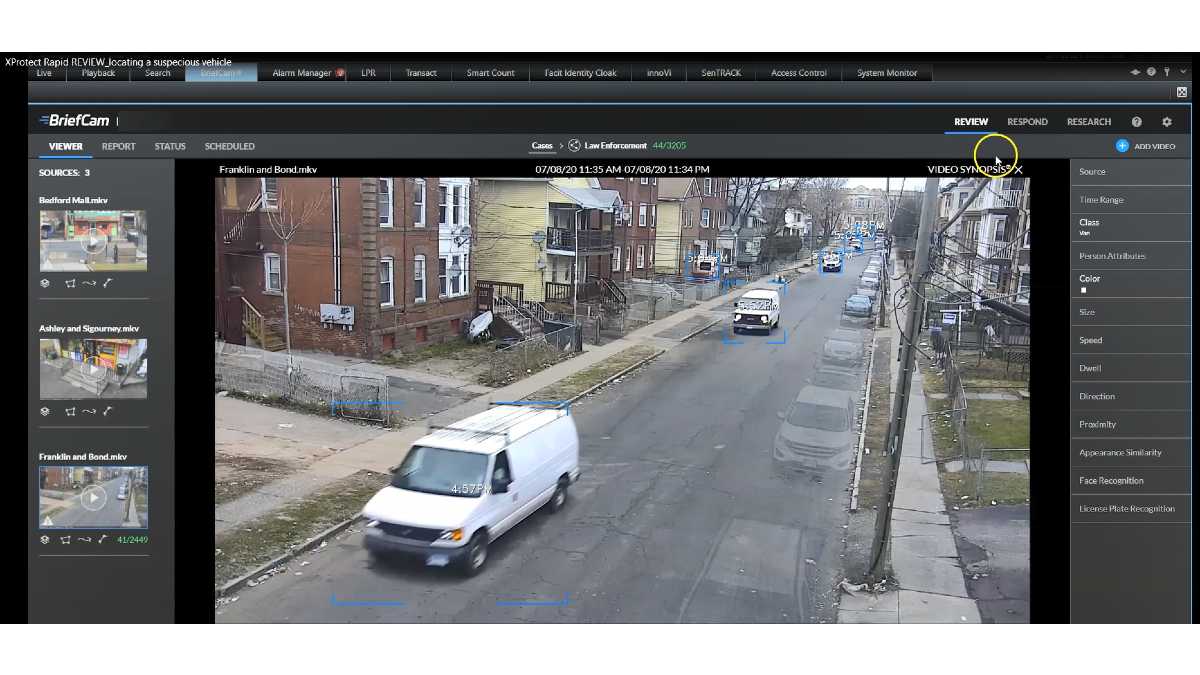This screenshot has width=1200, height=675.
Task: Select the RESEARCH mode tab
Action: pyautogui.click(x=1089, y=122)
